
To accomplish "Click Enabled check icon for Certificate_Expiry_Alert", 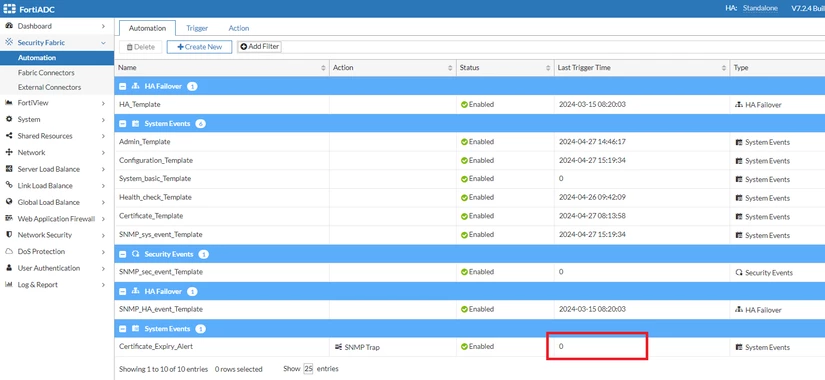I will click(x=464, y=347).
